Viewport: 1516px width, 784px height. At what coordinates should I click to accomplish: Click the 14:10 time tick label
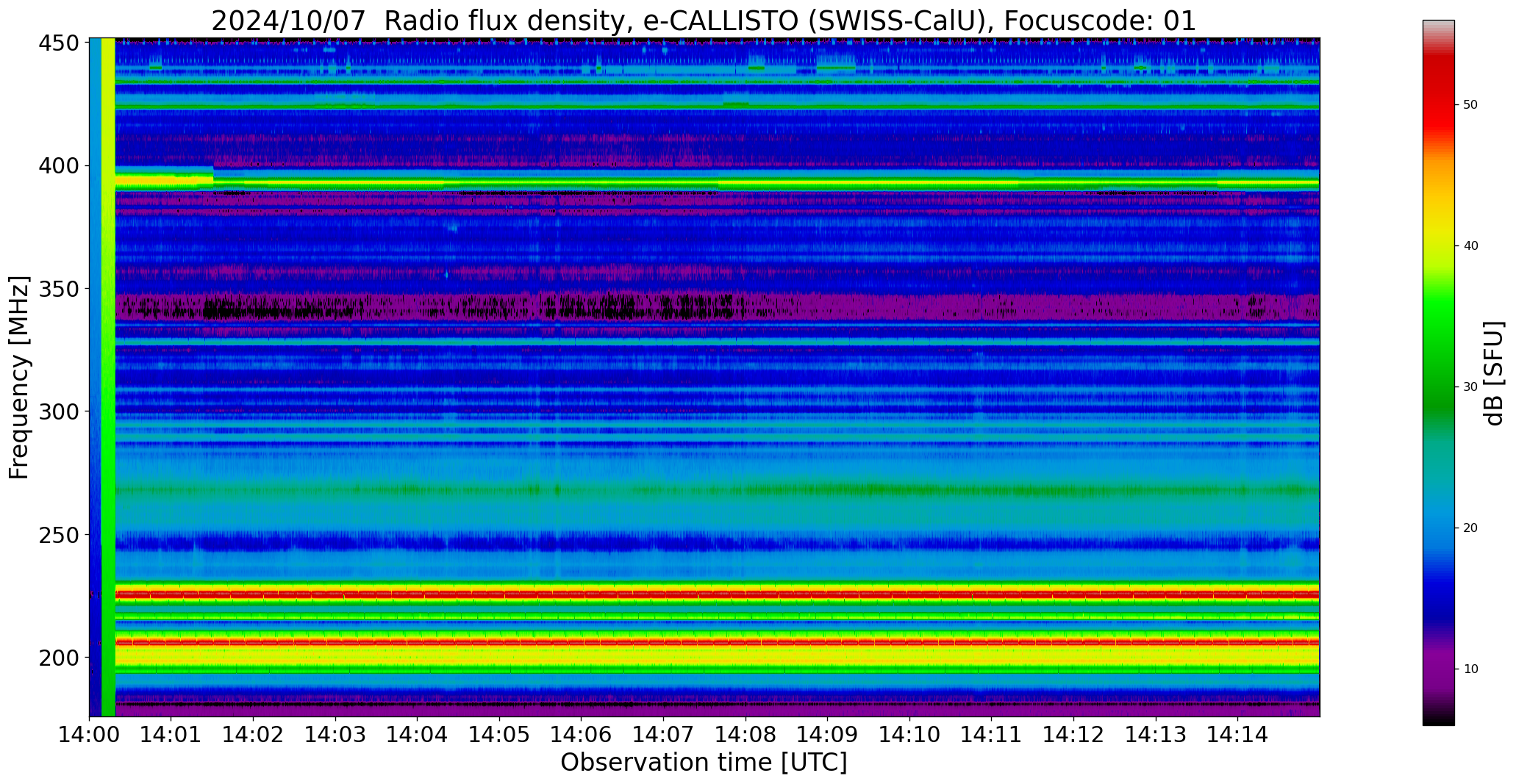[909, 735]
